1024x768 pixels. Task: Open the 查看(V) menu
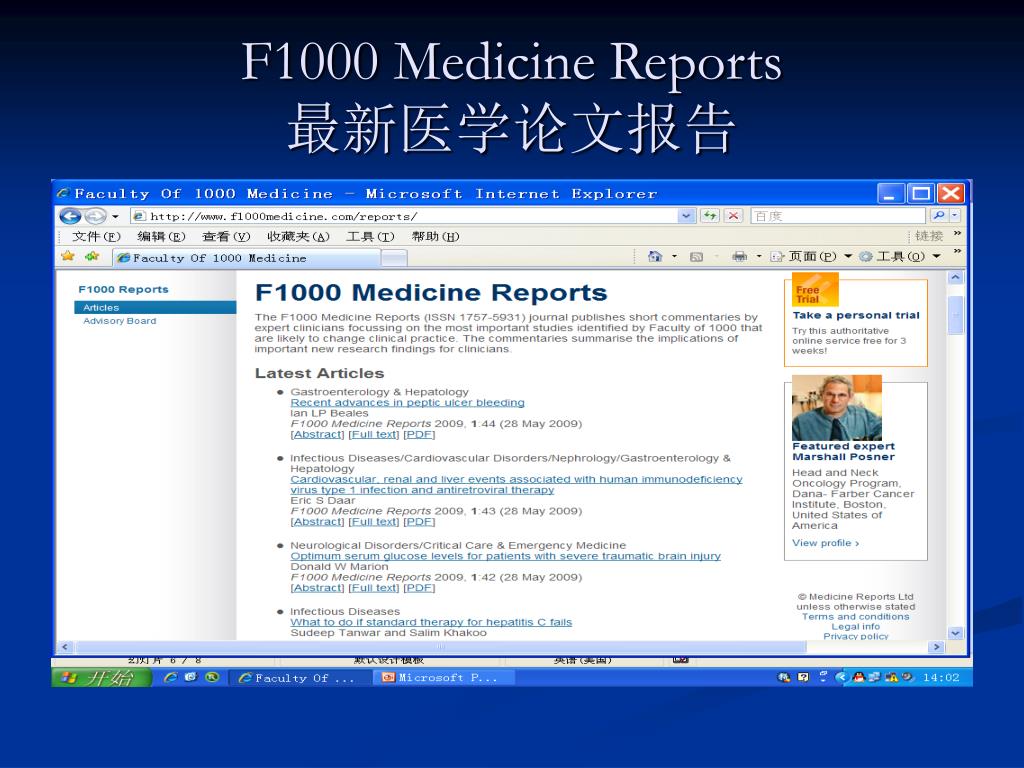pos(226,236)
